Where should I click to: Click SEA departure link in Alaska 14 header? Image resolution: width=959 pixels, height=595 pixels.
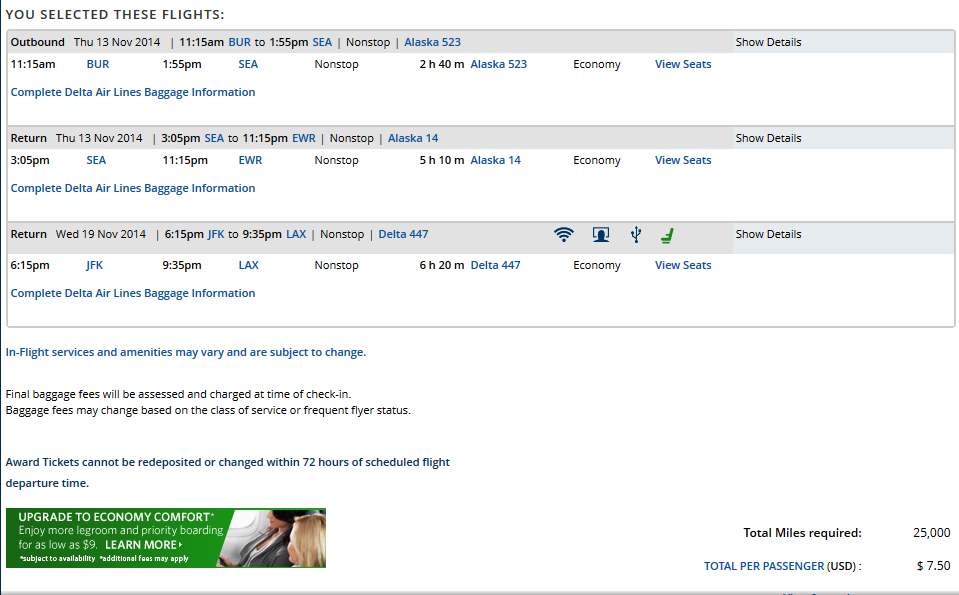tap(214, 138)
